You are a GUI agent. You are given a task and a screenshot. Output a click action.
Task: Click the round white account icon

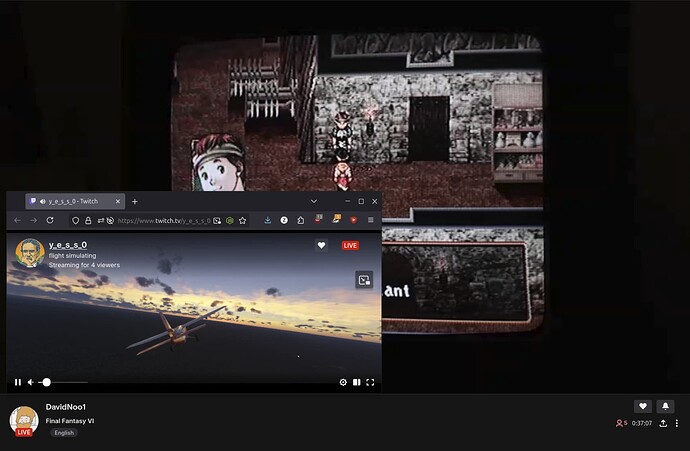(x=284, y=220)
